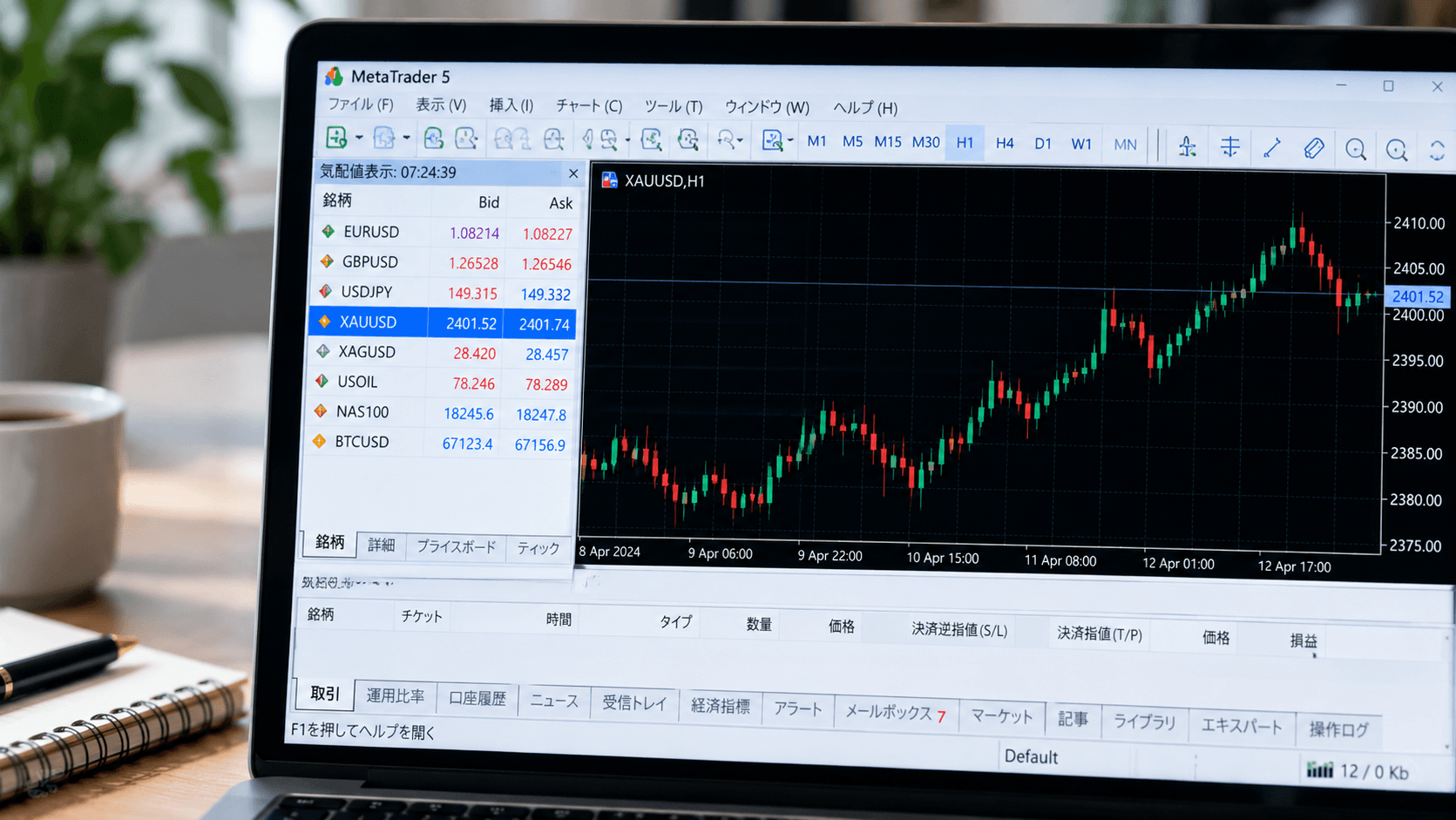
Task: Open the dropdown arrow beside the green new chart icon
Action: click(358, 138)
